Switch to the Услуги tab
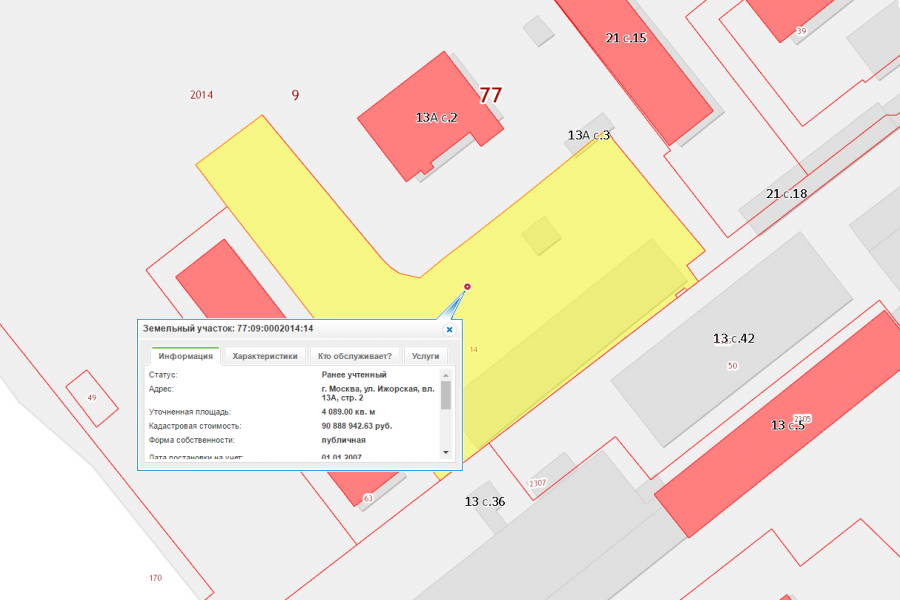Image resolution: width=900 pixels, height=600 pixels. [425, 356]
